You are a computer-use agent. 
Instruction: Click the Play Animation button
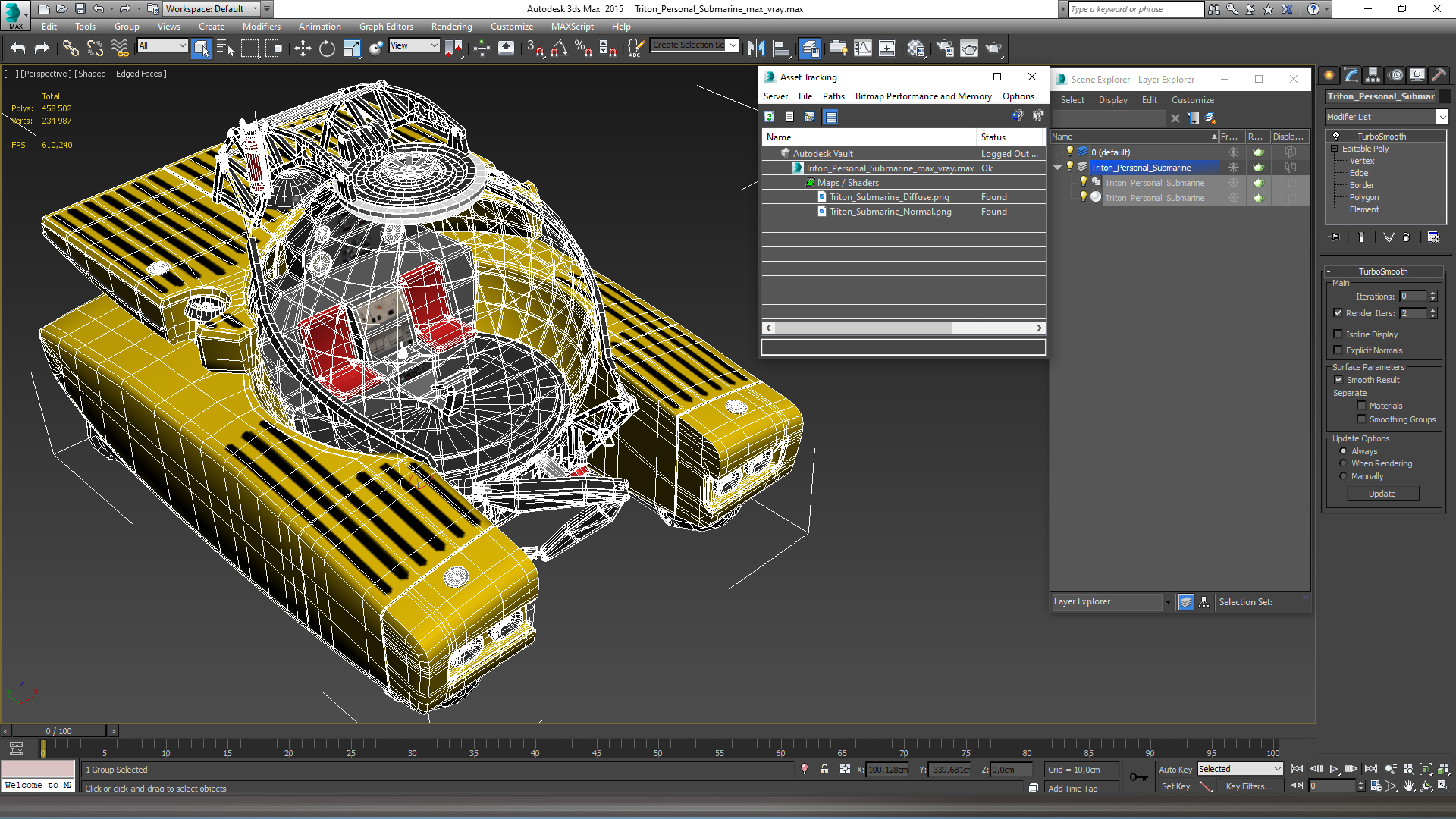(x=1333, y=769)
